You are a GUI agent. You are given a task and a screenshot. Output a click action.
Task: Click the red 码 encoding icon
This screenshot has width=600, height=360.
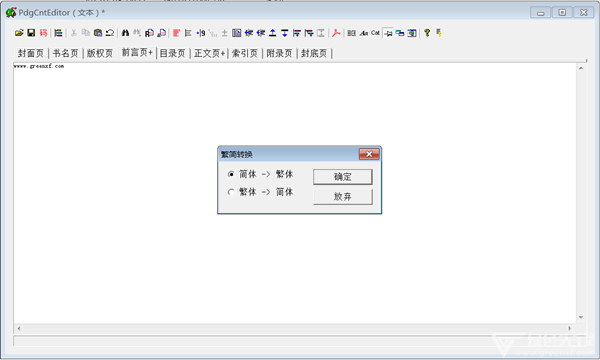click(43, 33)
